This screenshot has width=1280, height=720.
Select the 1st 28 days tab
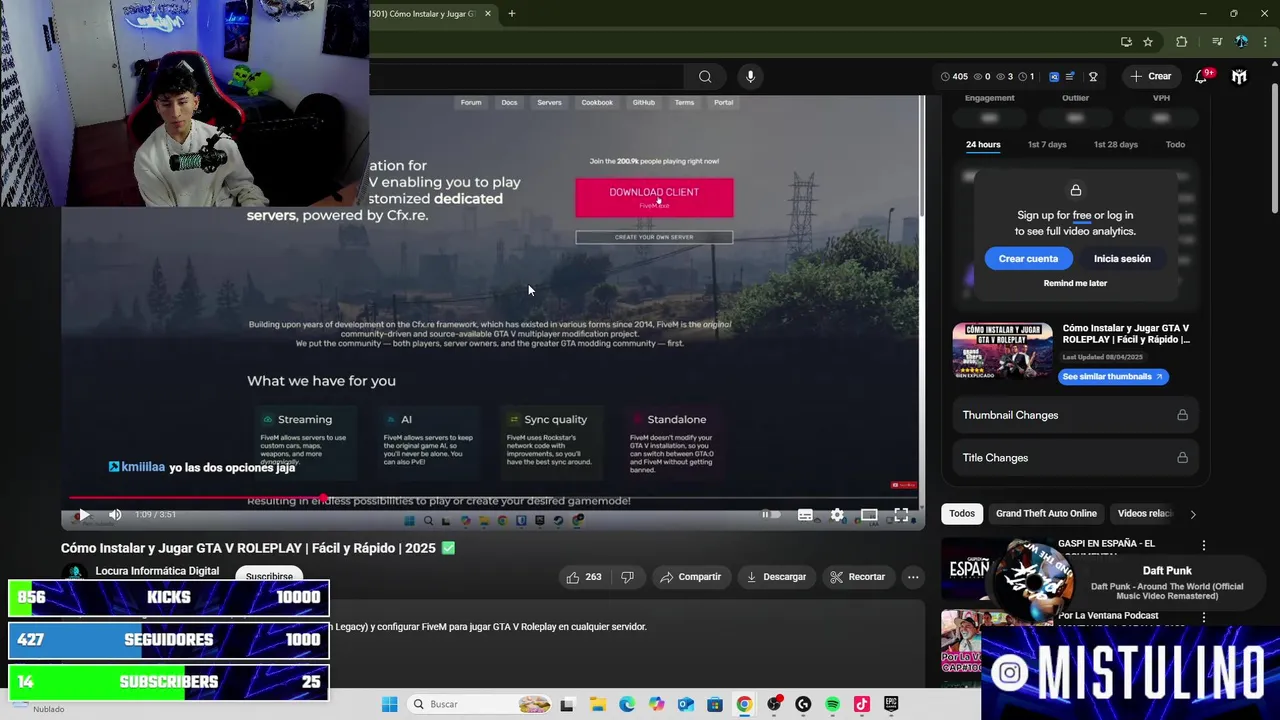coord(1115,144)
